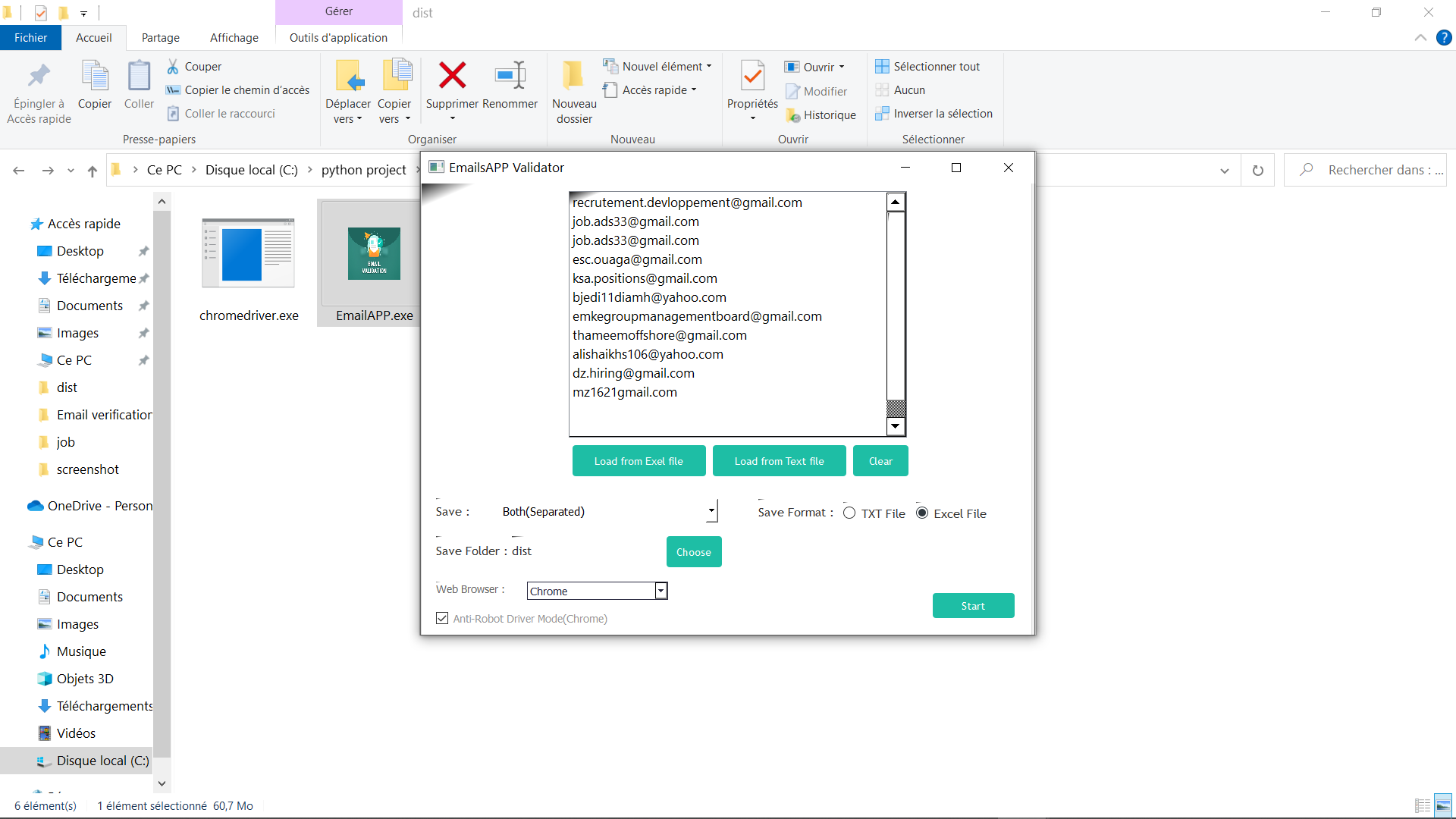Click the Propriétés checkmark icon
The width and height of the screenshot is (1456, 819).
[x=752, y=76]
